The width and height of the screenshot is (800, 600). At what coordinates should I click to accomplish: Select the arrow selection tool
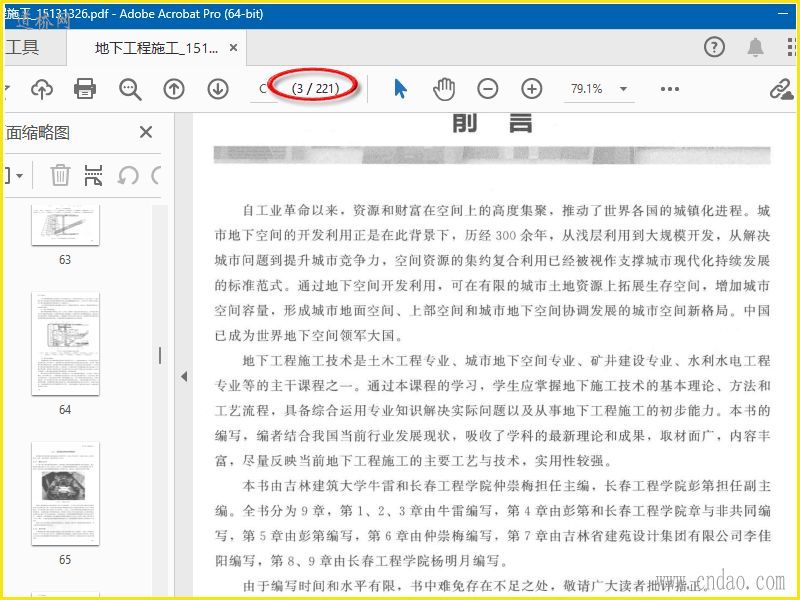point(401,89)
